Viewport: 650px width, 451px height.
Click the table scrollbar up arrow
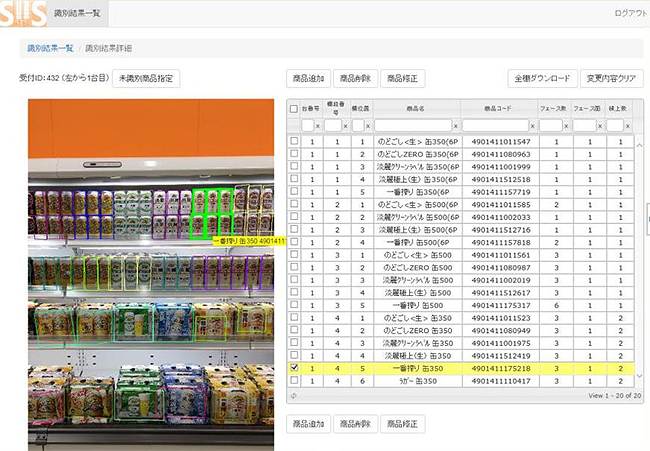pyautogui.click(x=639, y=145)
